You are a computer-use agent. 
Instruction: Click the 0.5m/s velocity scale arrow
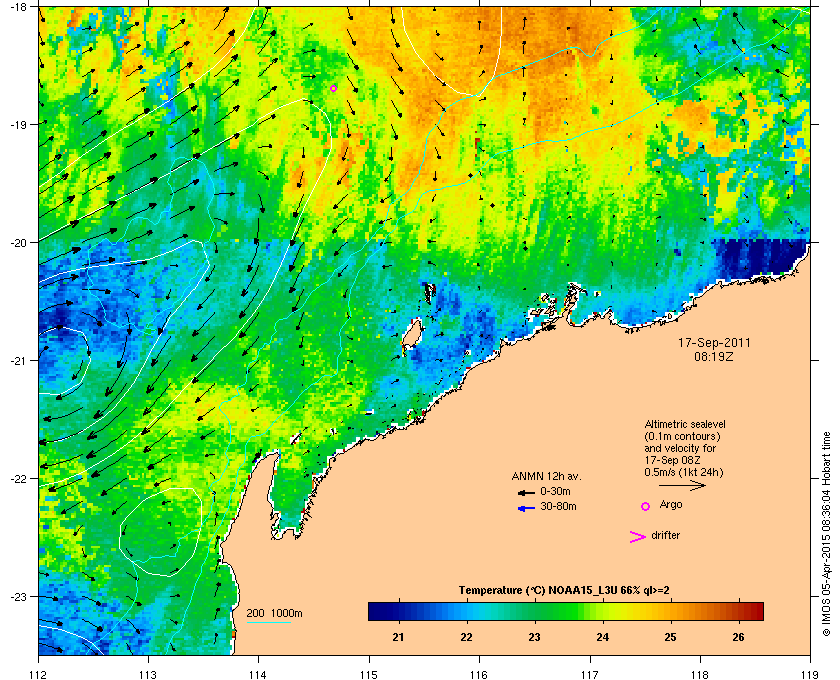[682, 485]
